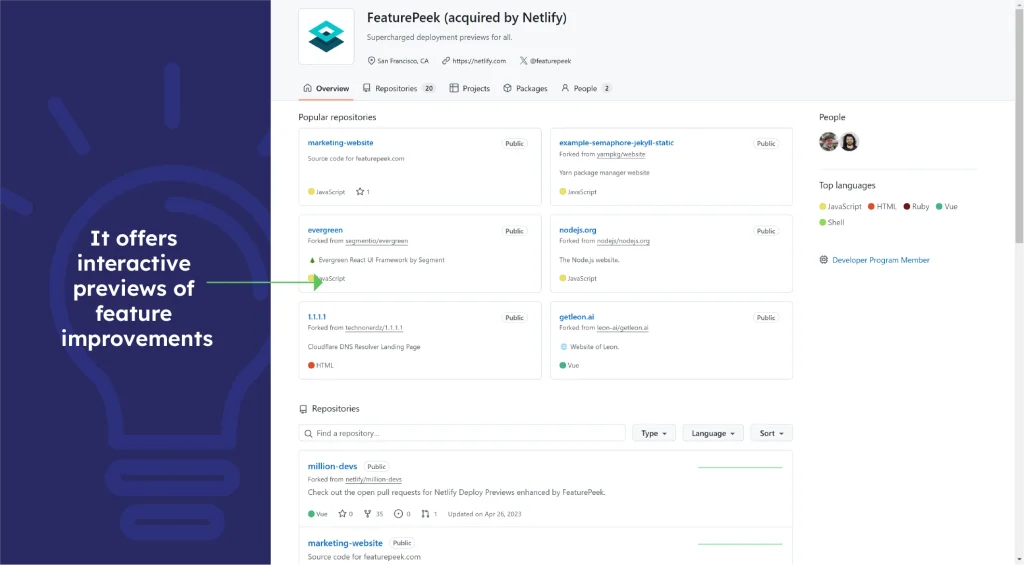Click the first member avatar under People
1024x565 pixels.
click(x=828, y=142)
